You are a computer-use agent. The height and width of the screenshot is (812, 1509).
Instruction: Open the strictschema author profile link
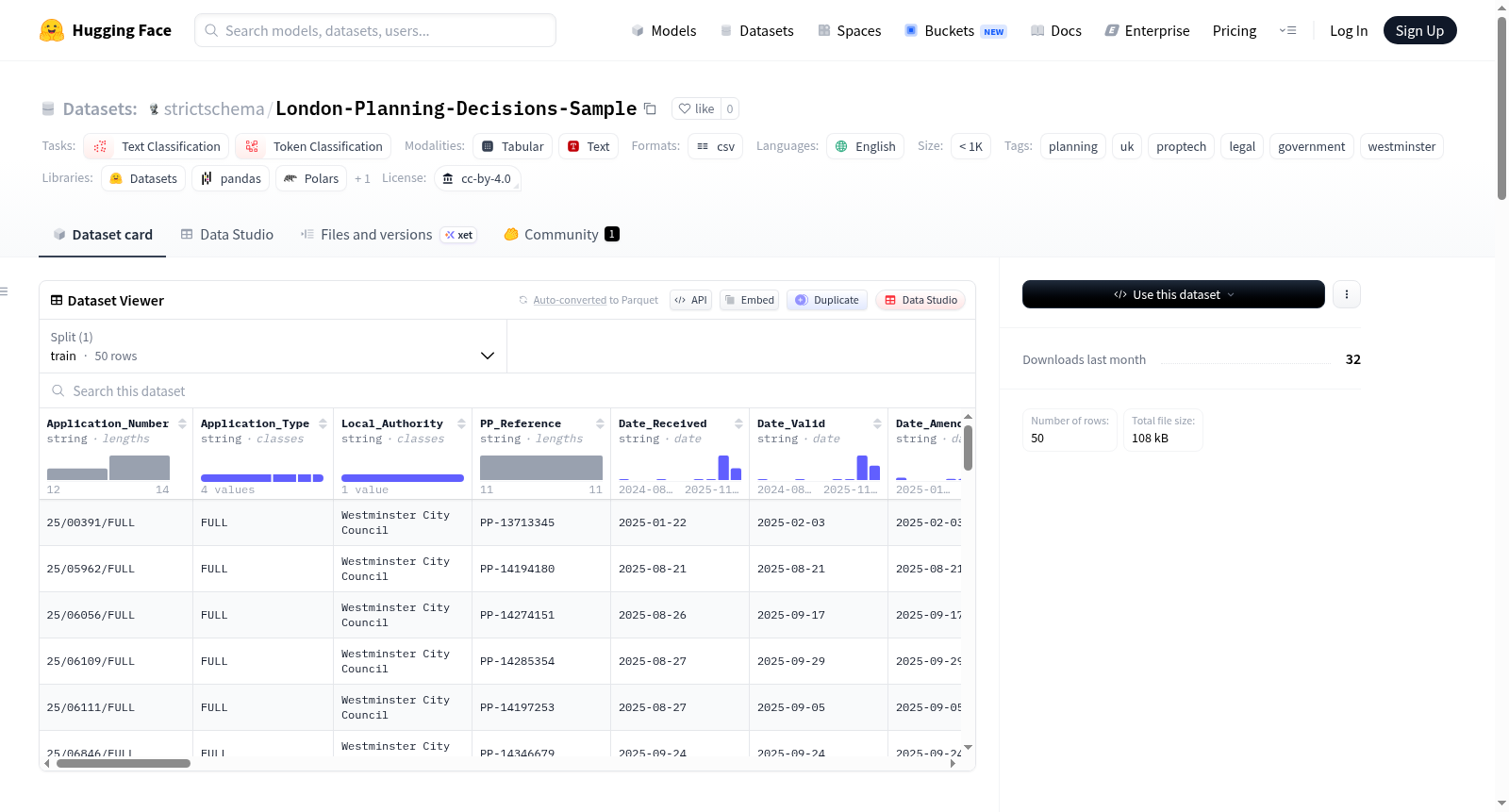(x=214, y=108)
